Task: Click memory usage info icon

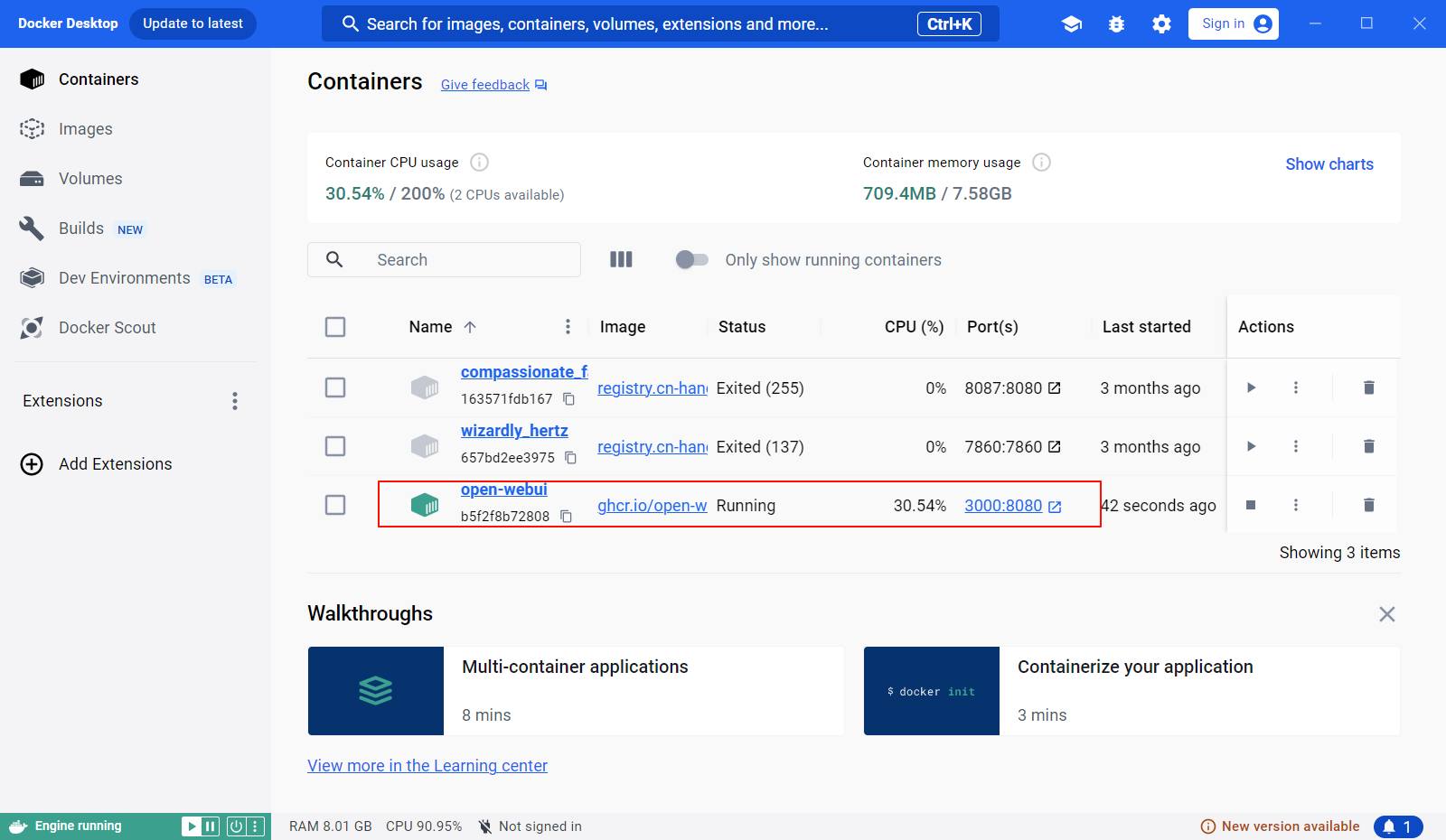Action: pos(1042,163)
